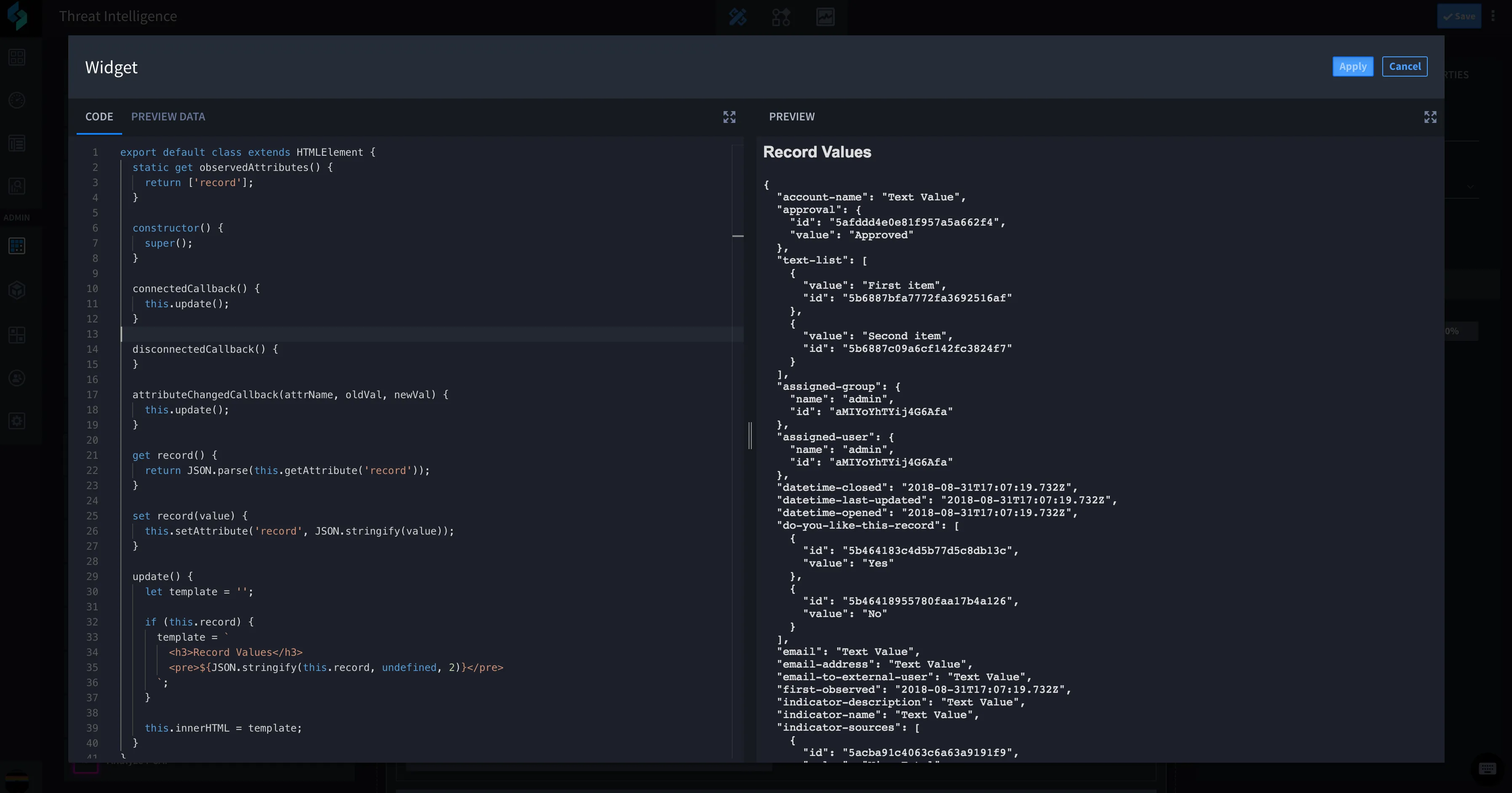Image resolution: width=1512 pixels, height=793 pixels.
Task: Click the Cancel button
Action: (x=1405, y=66)
